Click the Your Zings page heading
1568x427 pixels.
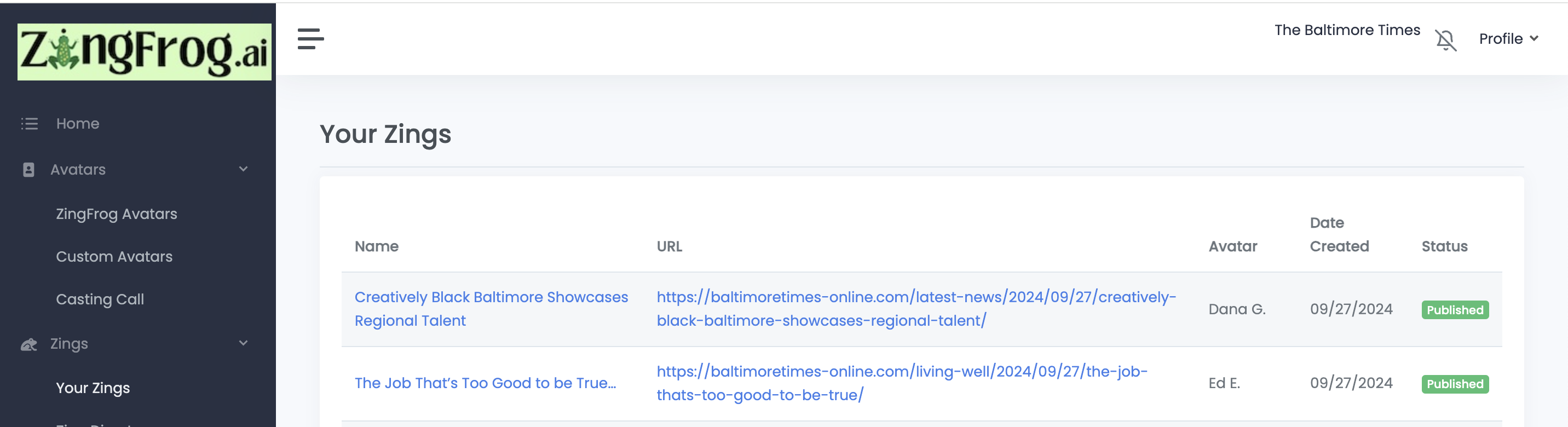tap(385, 135)
